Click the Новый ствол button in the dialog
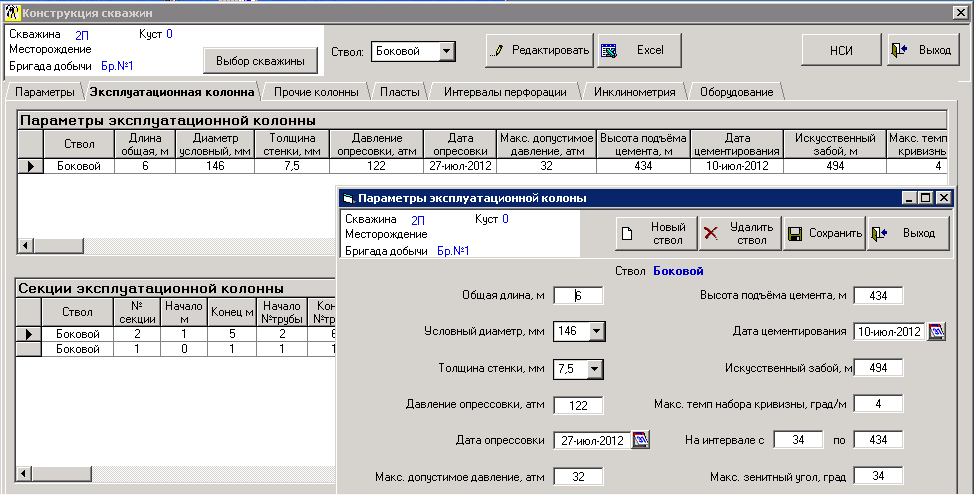Viewport: 974px width, 496px height. pyautogui.click(x=657, y=234)
